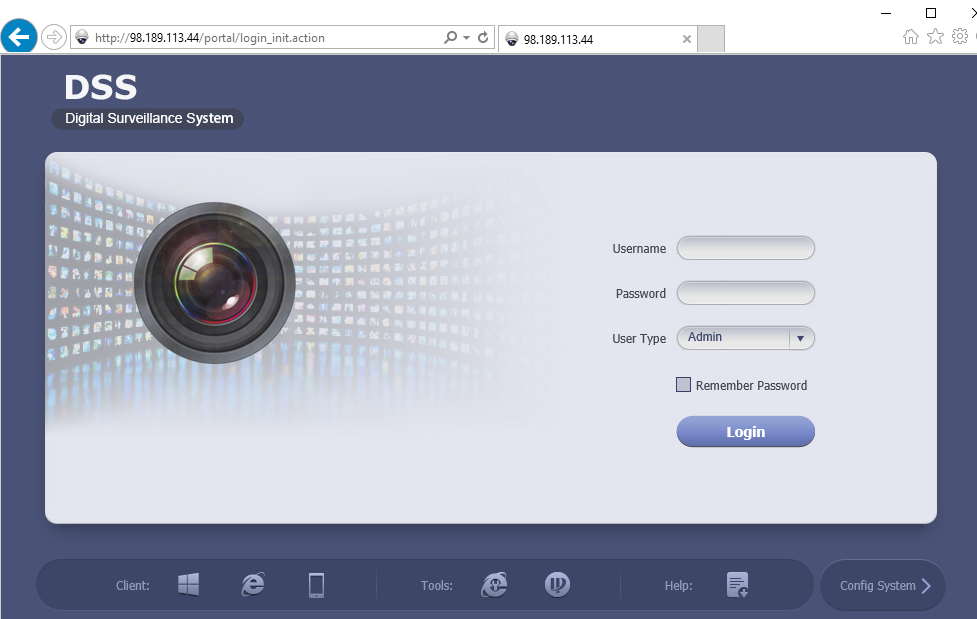Click the browser Back arrow button
This screenshot has height=619, width=977.
pyautogui.click(x=19, y=37)
